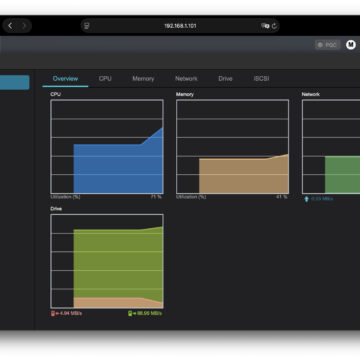
Task: Click the CPU utilization chart
Action: tap(107, 147)
